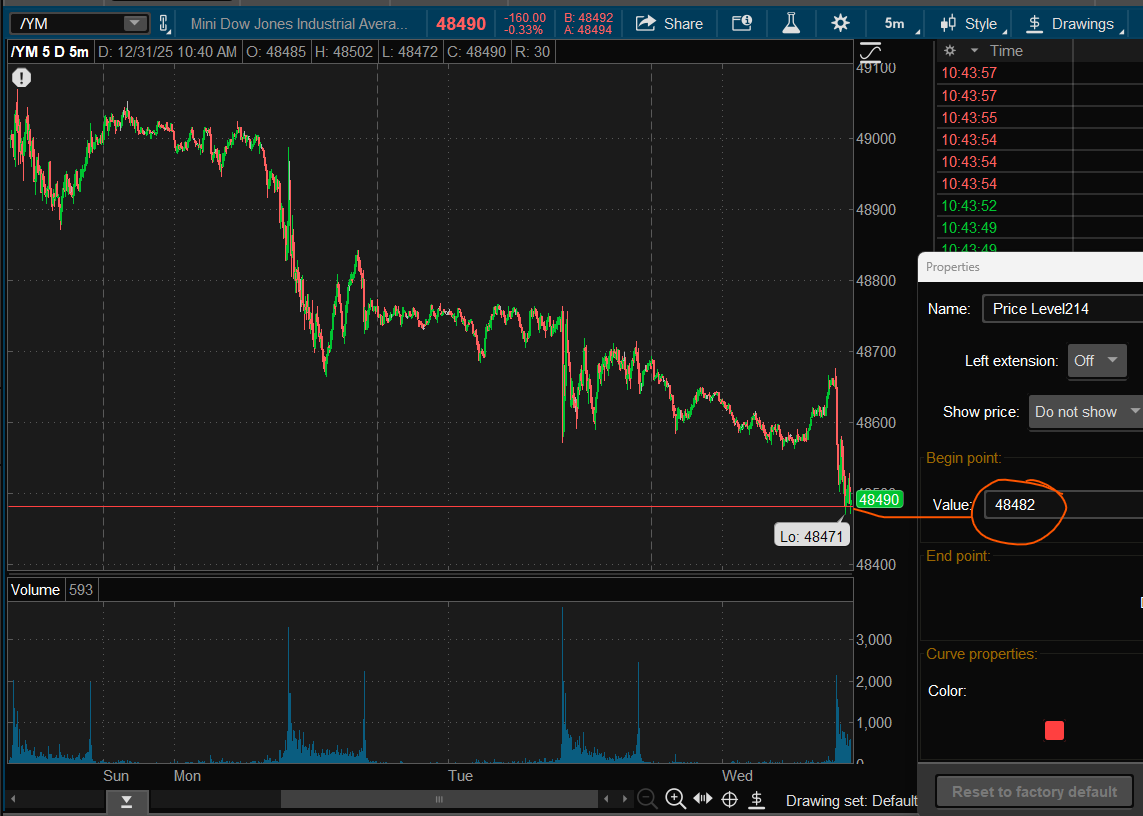
Task: Click the 49000 price axis label
Action: [876, 139]
